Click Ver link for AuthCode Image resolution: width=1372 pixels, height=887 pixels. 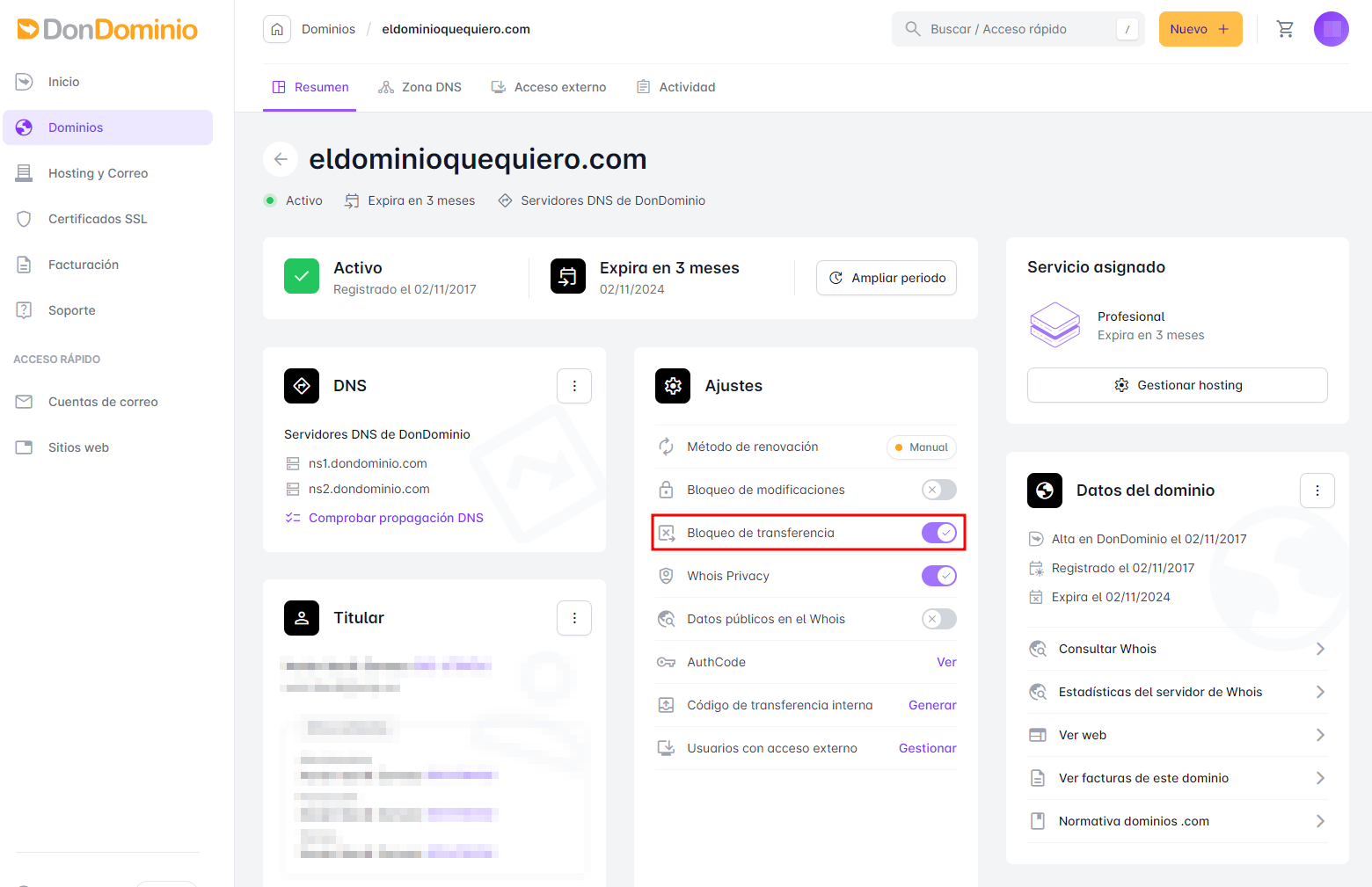(x=946, y=662)
